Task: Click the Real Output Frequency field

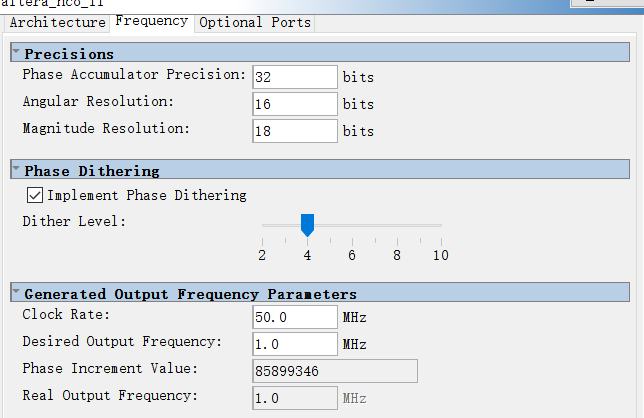Action: pyautogui.click(x=295, y=398)
